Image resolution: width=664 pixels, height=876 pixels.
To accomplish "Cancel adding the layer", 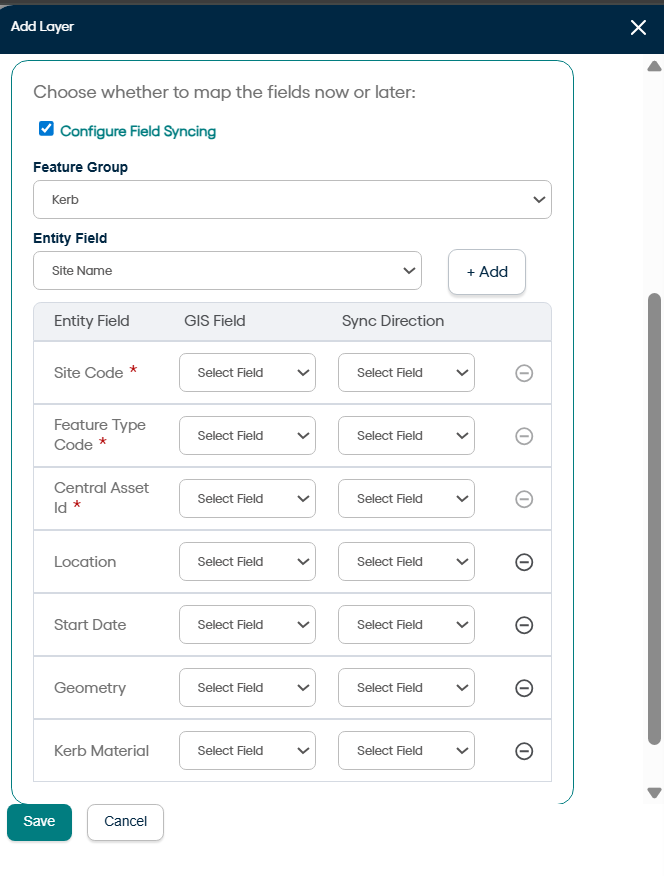I will pyautogui.click(x=125, y=822).
